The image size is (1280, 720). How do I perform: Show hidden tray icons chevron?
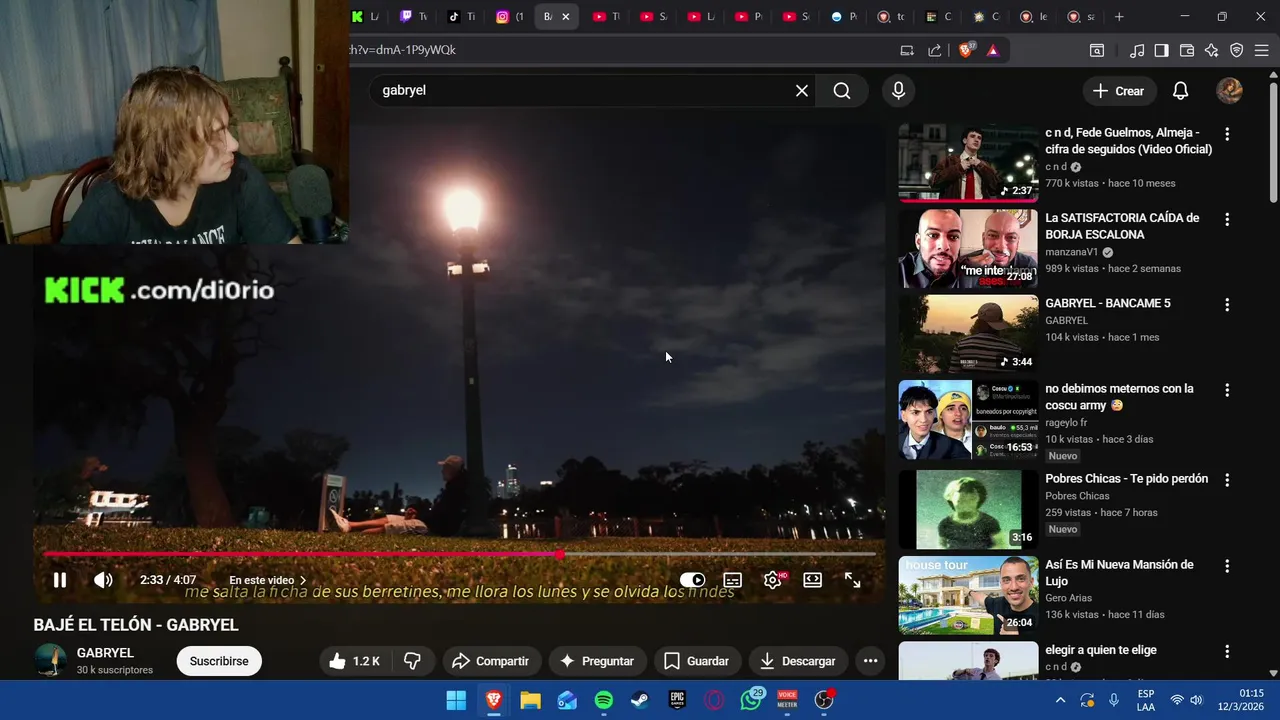click(1060, 700)
